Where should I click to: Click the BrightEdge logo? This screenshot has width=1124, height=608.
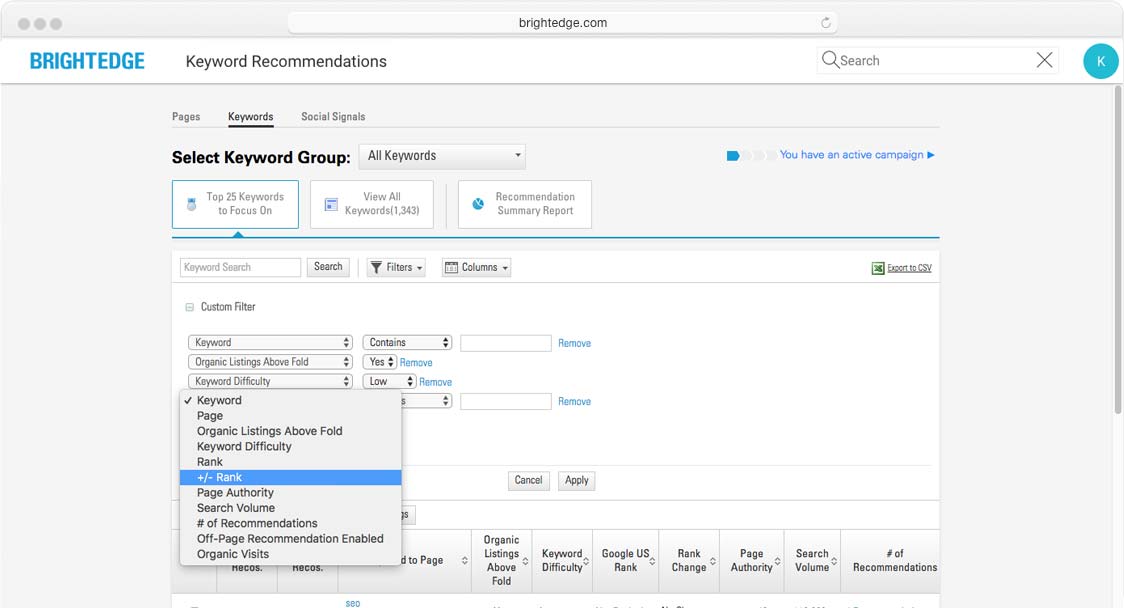87,61
